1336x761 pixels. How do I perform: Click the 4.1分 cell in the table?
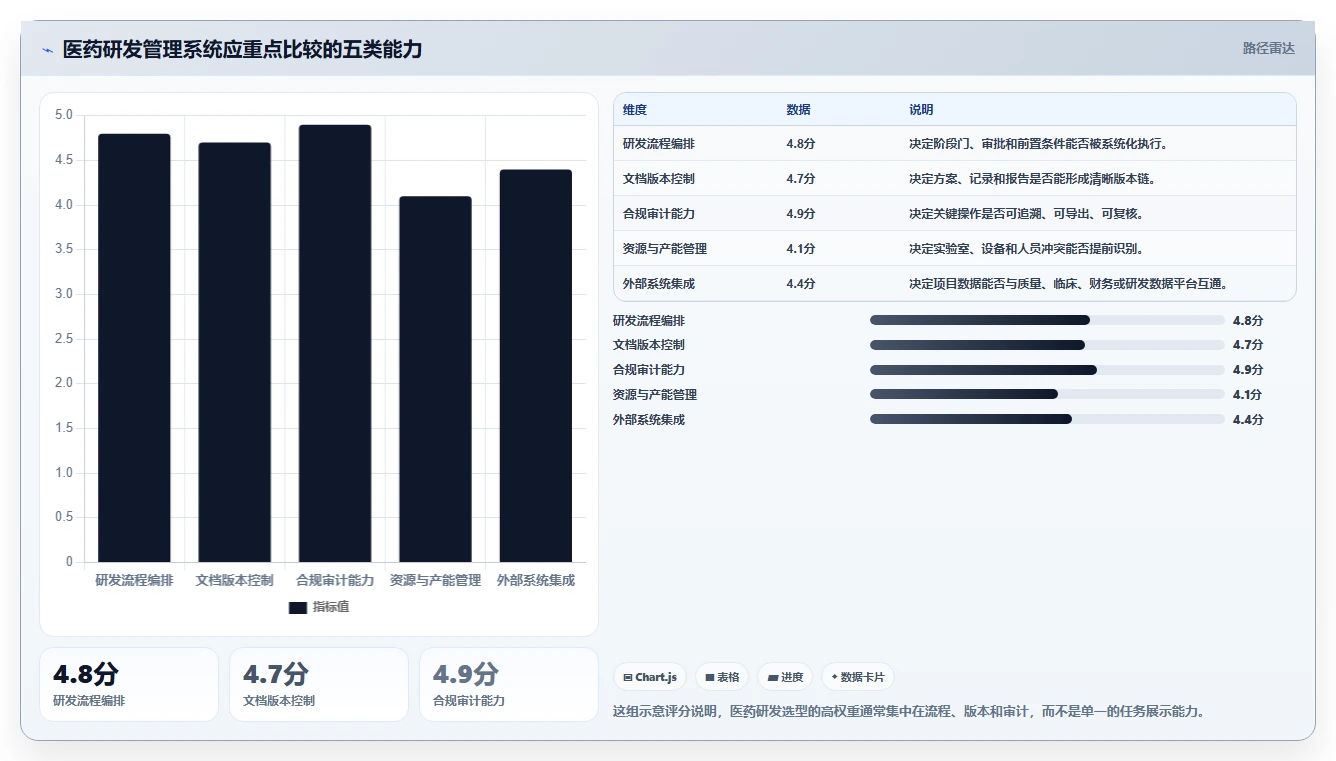800,249
